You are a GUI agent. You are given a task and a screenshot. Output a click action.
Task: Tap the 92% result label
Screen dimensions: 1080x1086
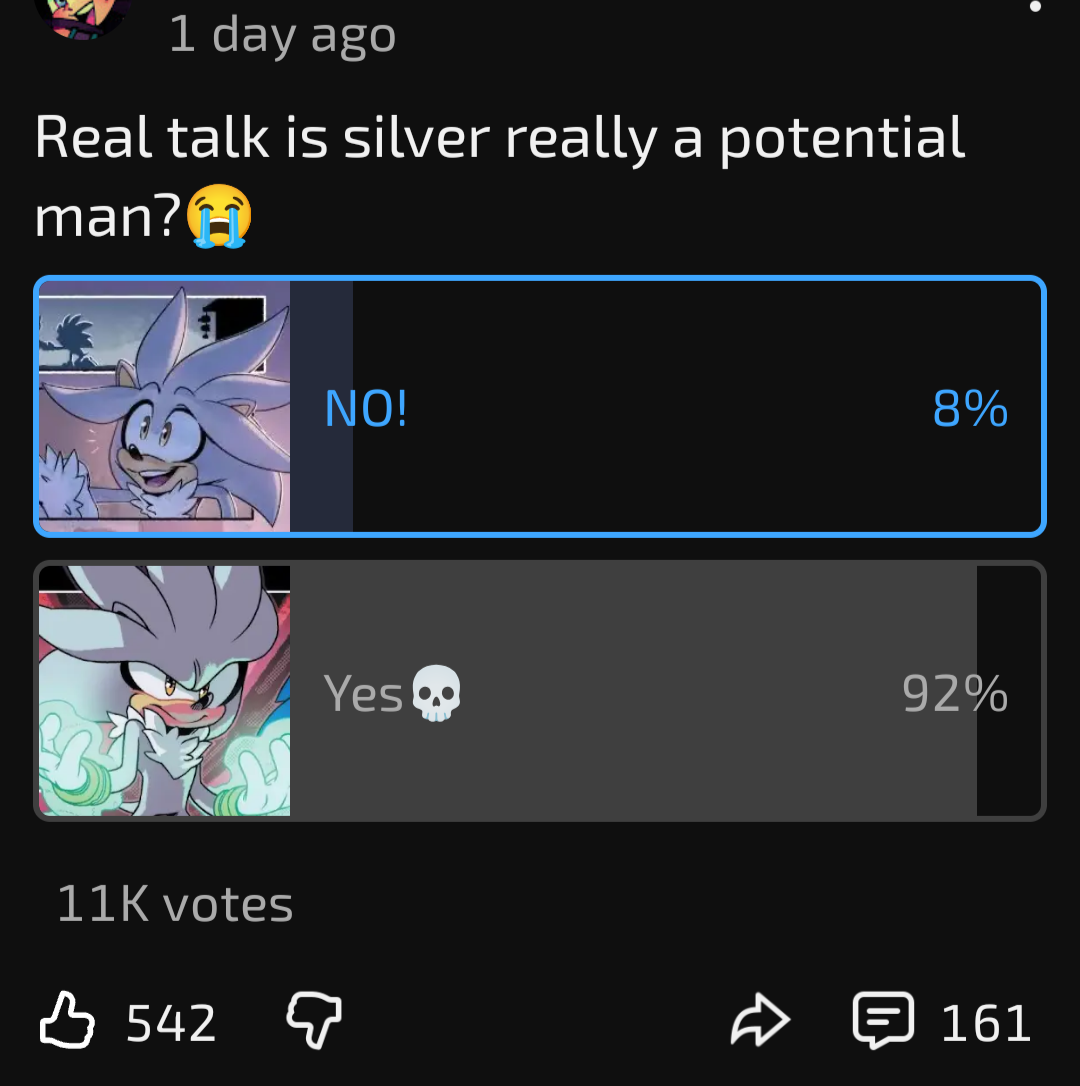(955, 693)
